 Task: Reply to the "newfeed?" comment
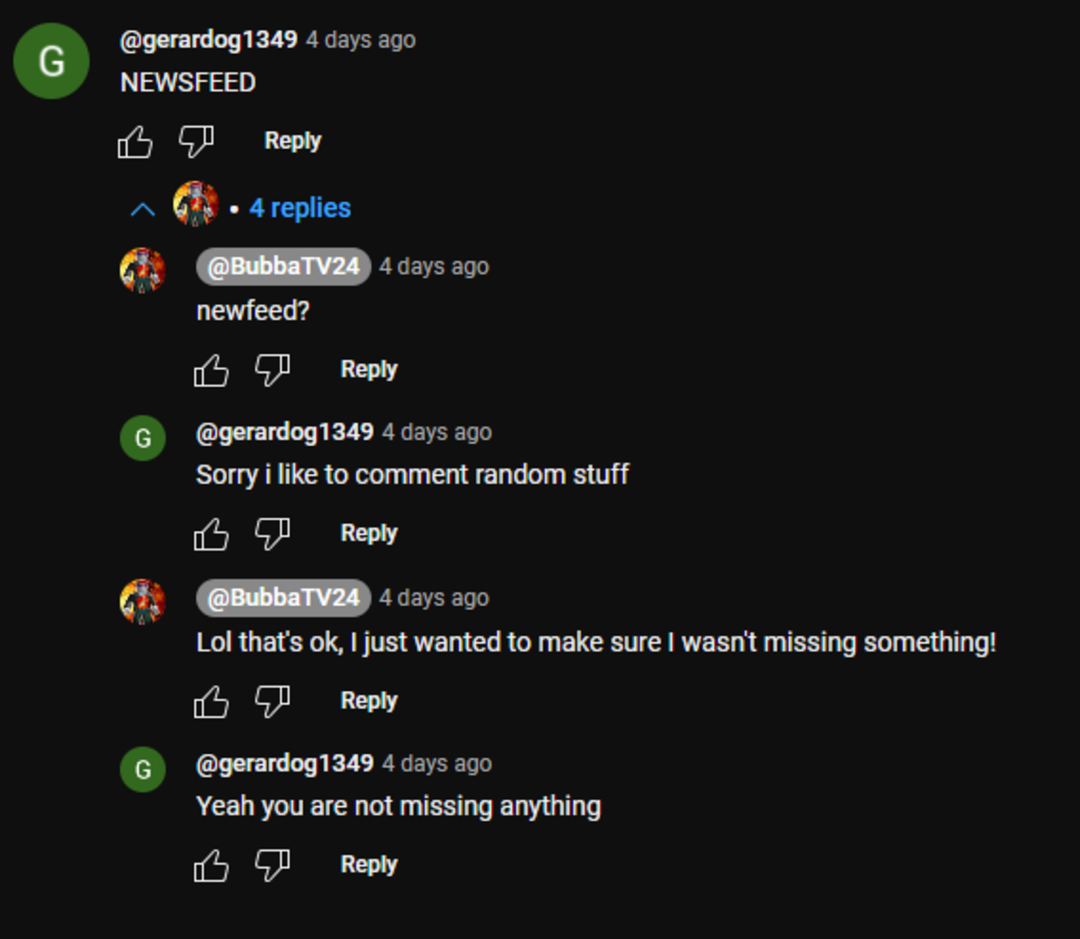coord(368,369)
